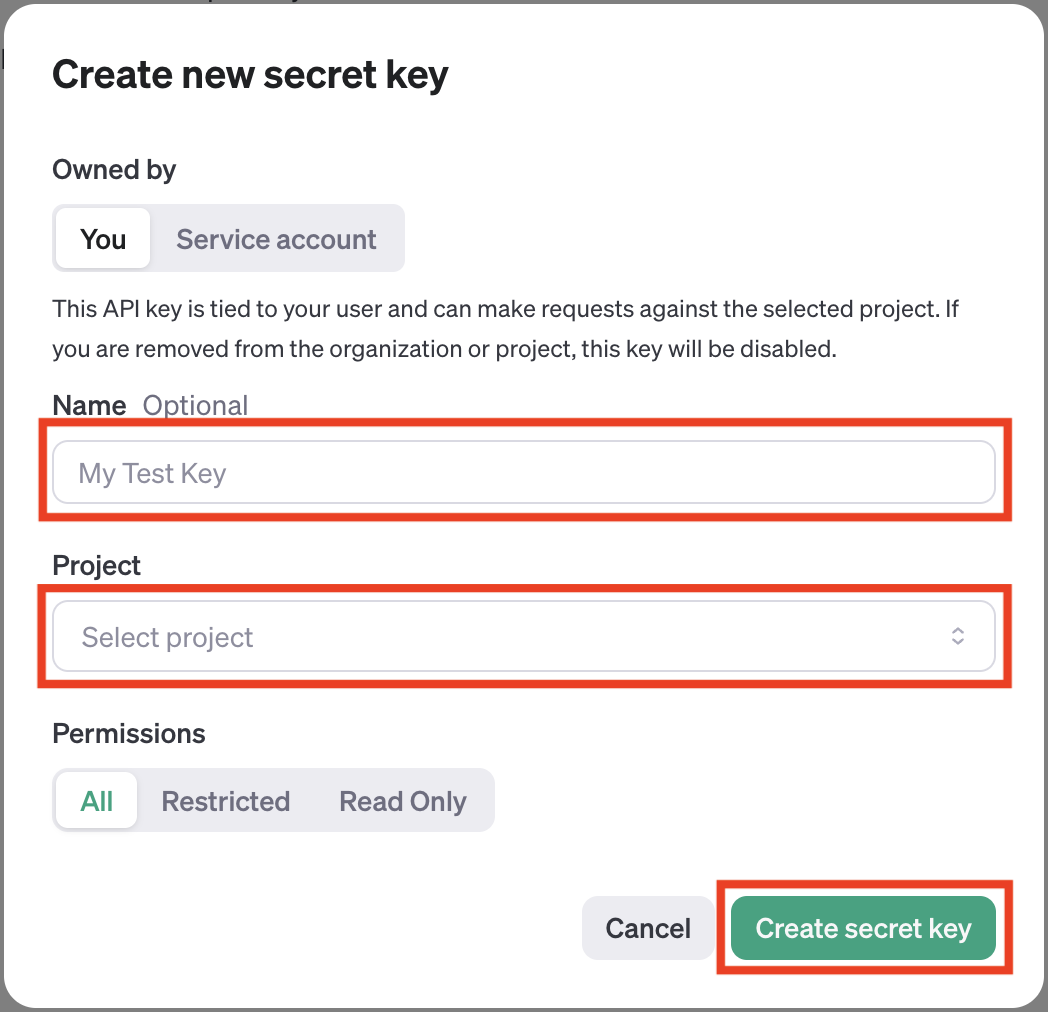Set permissions to Restricted
Screen dimensions: 1048x1012
[225, 801]
